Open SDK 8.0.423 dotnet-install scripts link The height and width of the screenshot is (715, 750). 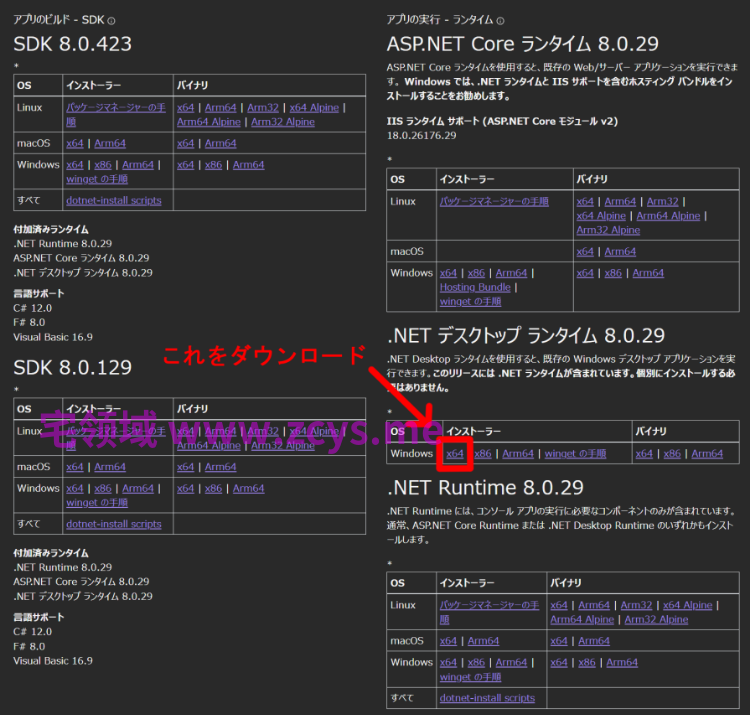click(114, 200)
